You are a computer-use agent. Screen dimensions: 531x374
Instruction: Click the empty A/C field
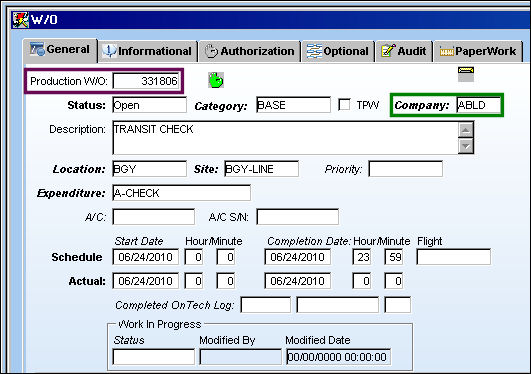pyautogui.click(x=154, y=217)
